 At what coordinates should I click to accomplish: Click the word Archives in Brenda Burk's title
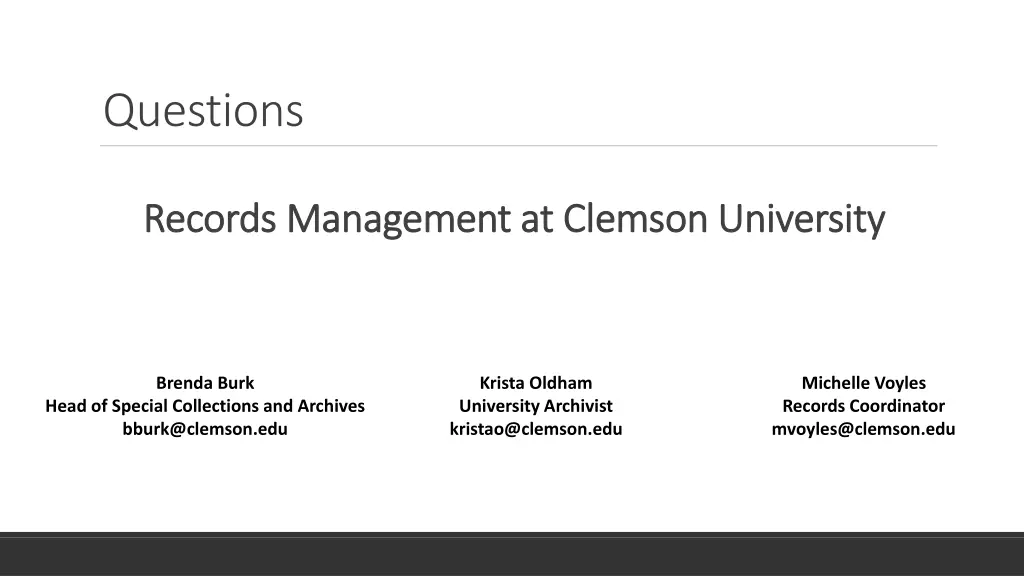point(331,406)
